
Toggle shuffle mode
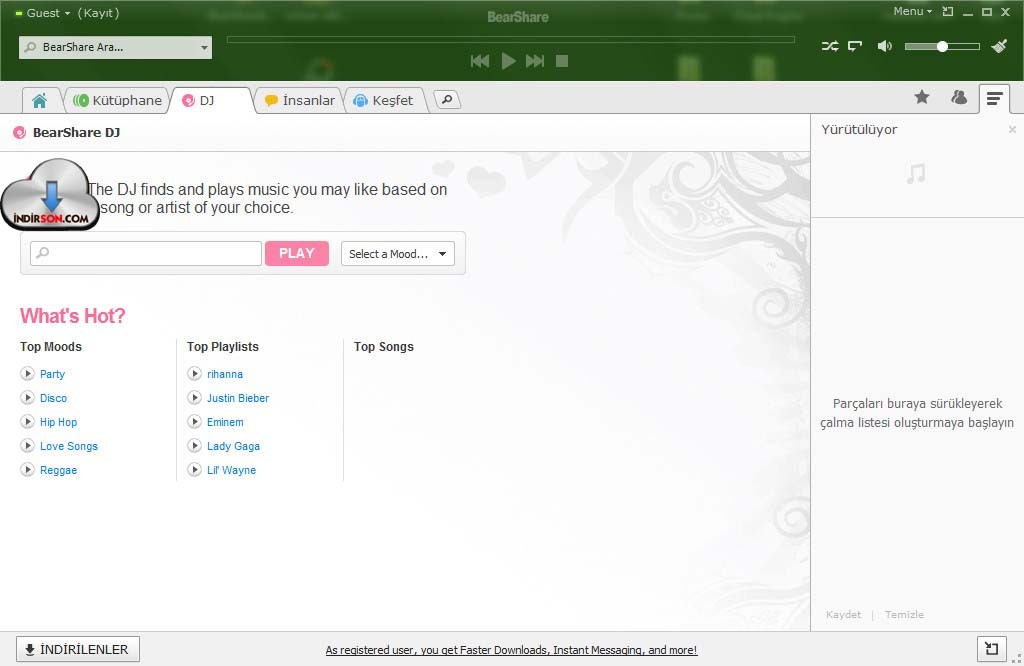830,46
